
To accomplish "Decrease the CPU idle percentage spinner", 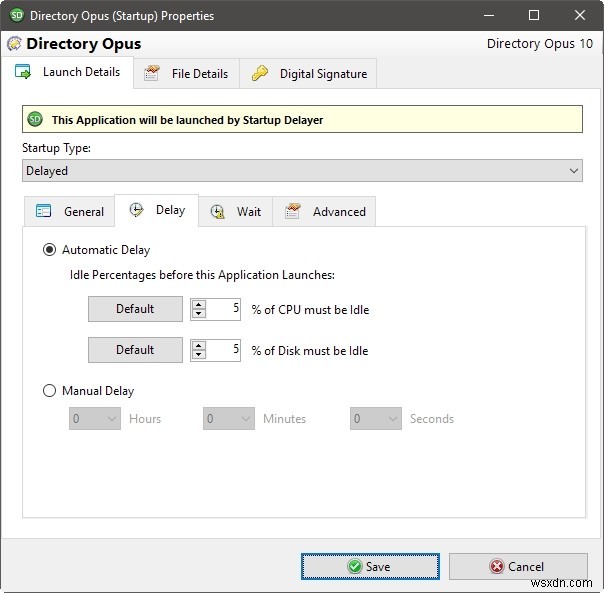I will 199,314.
